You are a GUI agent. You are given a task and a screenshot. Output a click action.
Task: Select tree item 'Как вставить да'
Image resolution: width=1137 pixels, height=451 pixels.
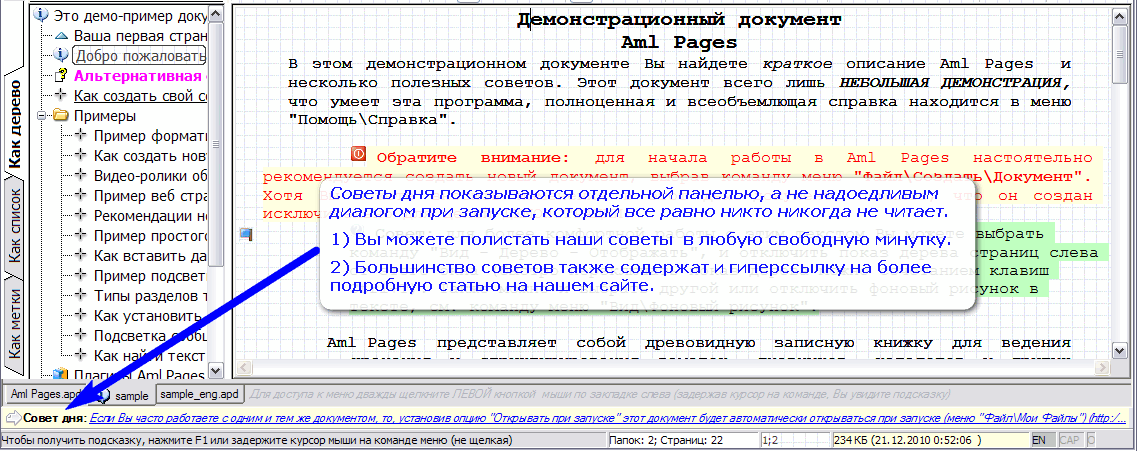click(x=151, y=255)
